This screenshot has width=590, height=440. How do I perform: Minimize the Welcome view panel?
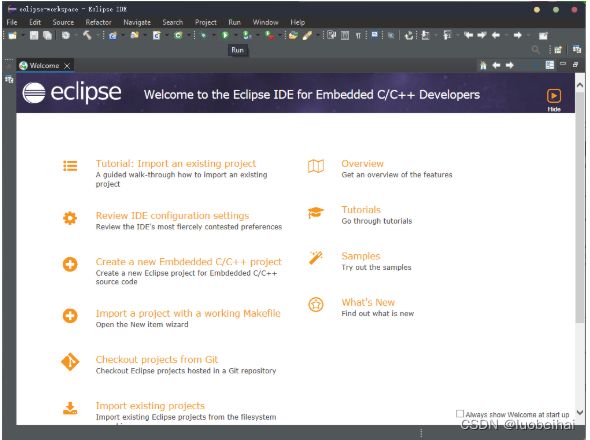tap(563, 64)
